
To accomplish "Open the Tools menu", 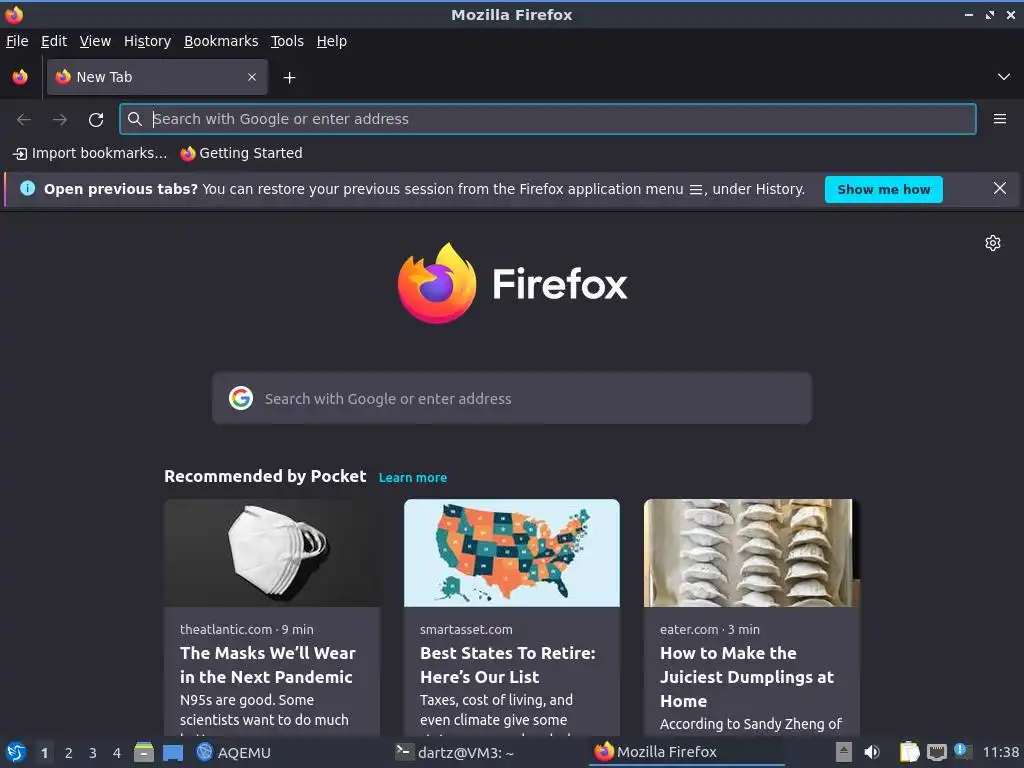I will point(287,41).
